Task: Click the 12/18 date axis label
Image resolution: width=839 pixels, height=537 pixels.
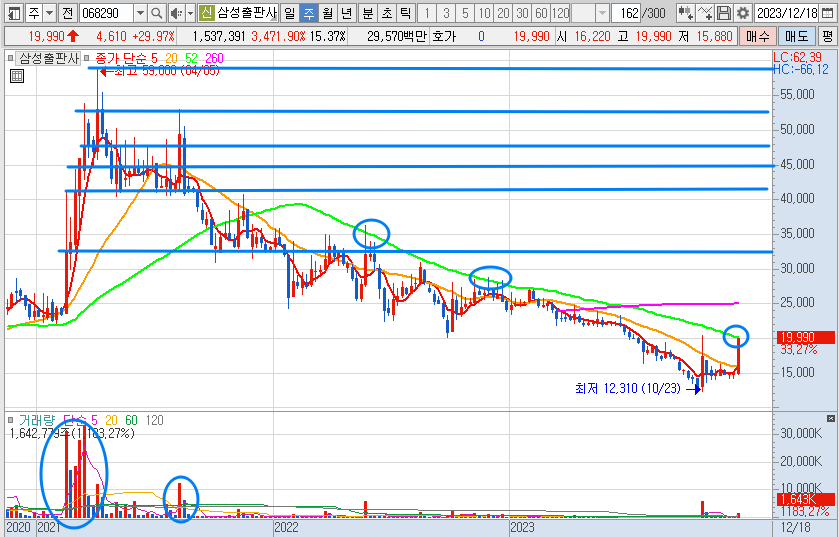Action: [x=795, y=527]
